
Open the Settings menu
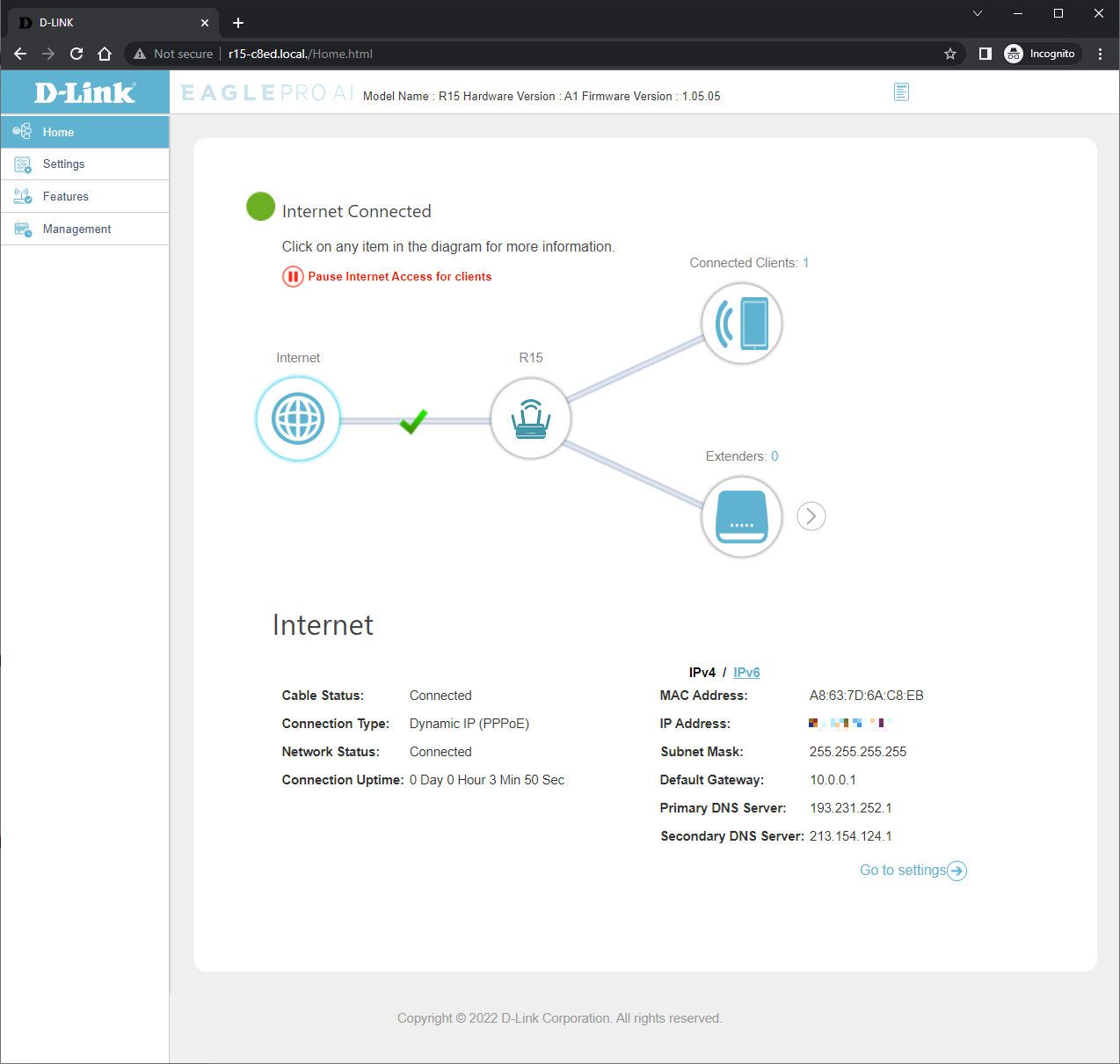click(85, 164)
